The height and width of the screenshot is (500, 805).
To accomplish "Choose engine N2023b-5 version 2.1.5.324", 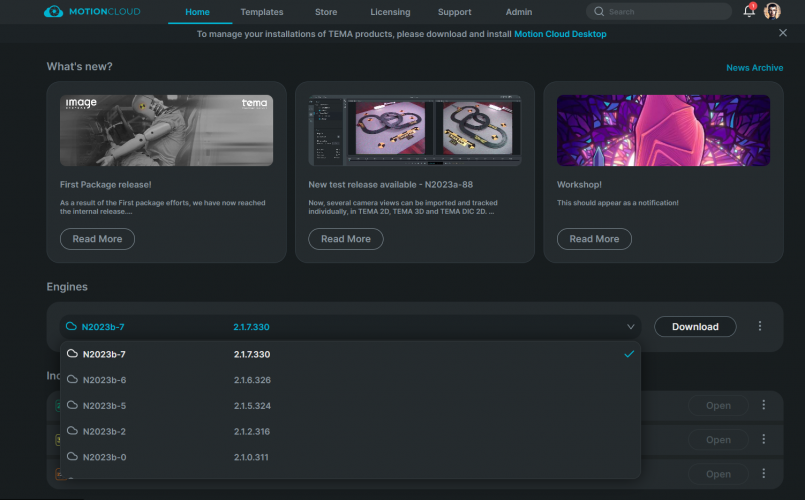I will click(350, 406).
